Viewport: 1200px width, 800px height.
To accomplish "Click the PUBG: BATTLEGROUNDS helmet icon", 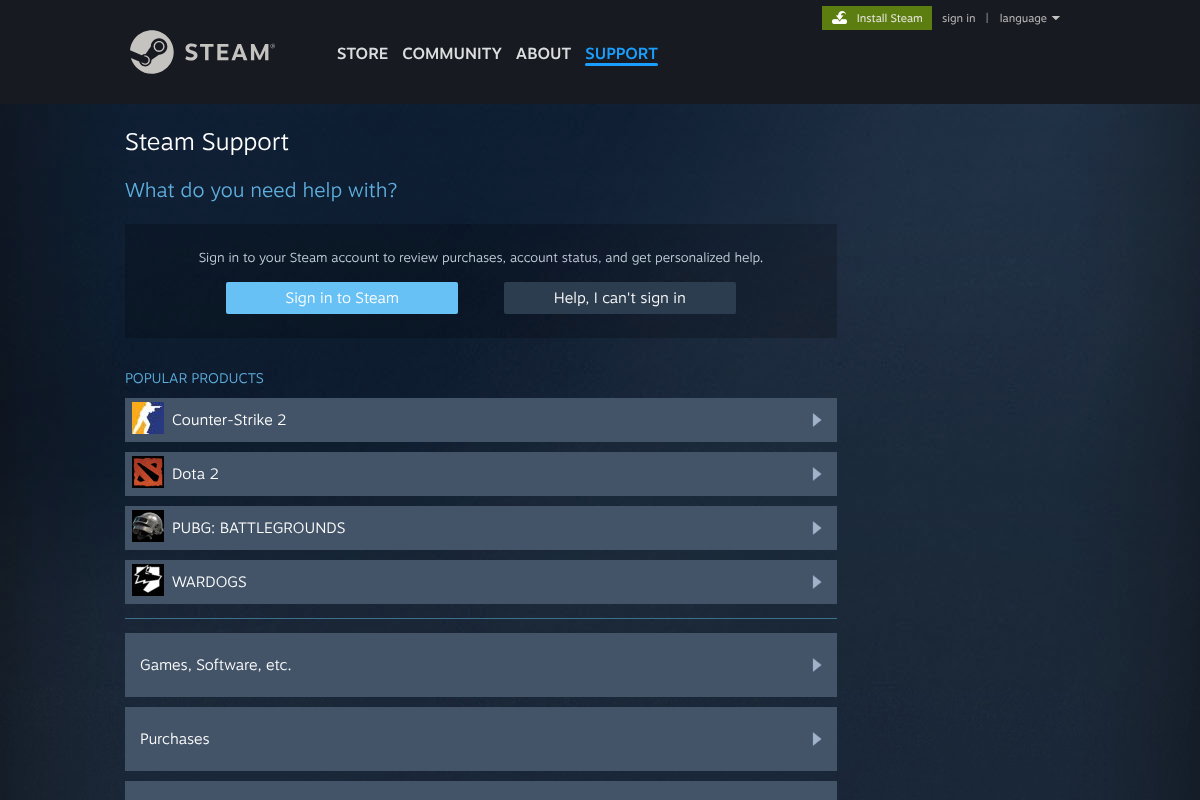I will 148,527.
